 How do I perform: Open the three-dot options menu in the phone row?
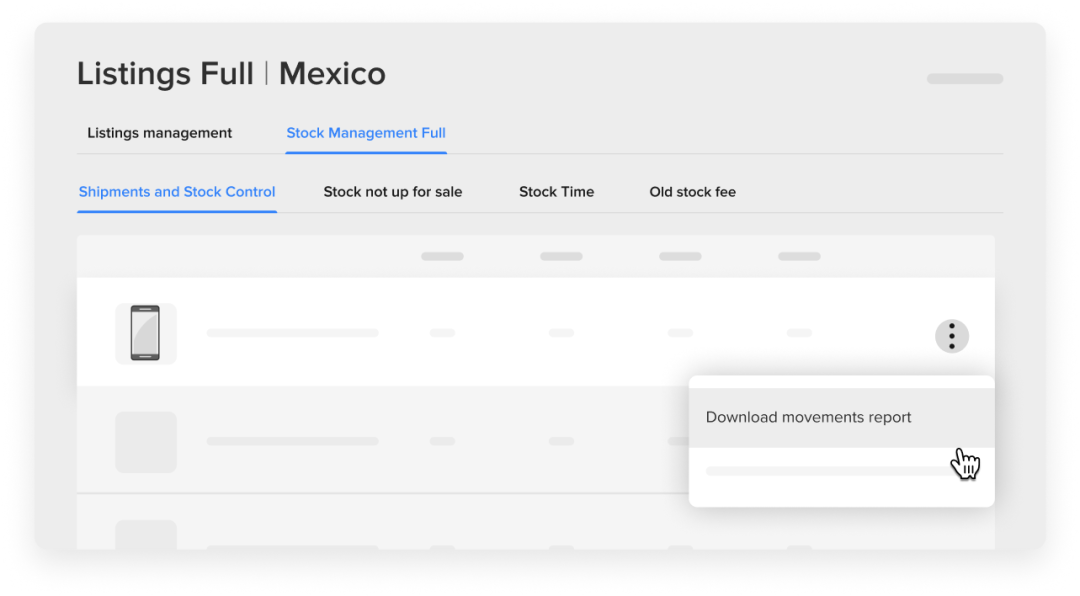click(x=951, y=336)
